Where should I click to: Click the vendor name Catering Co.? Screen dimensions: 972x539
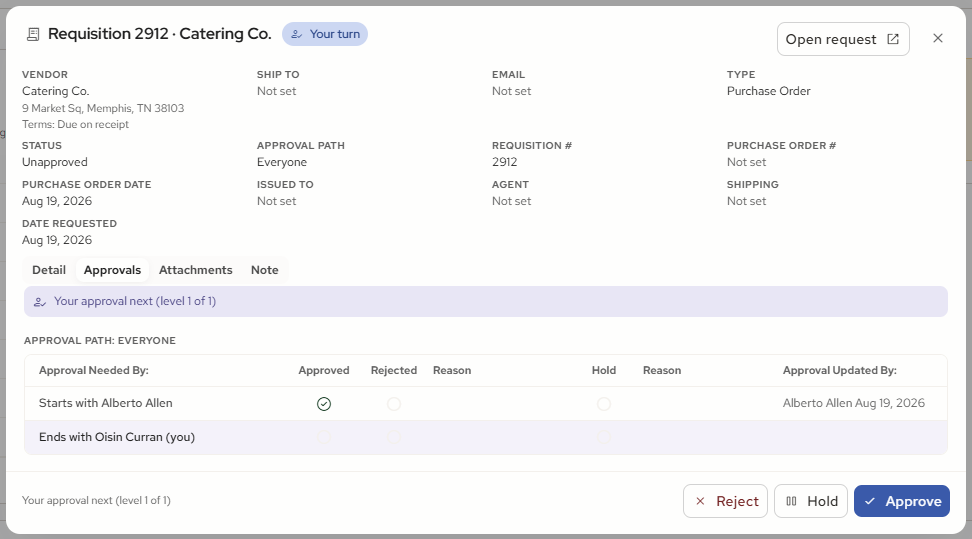[56, 91]
